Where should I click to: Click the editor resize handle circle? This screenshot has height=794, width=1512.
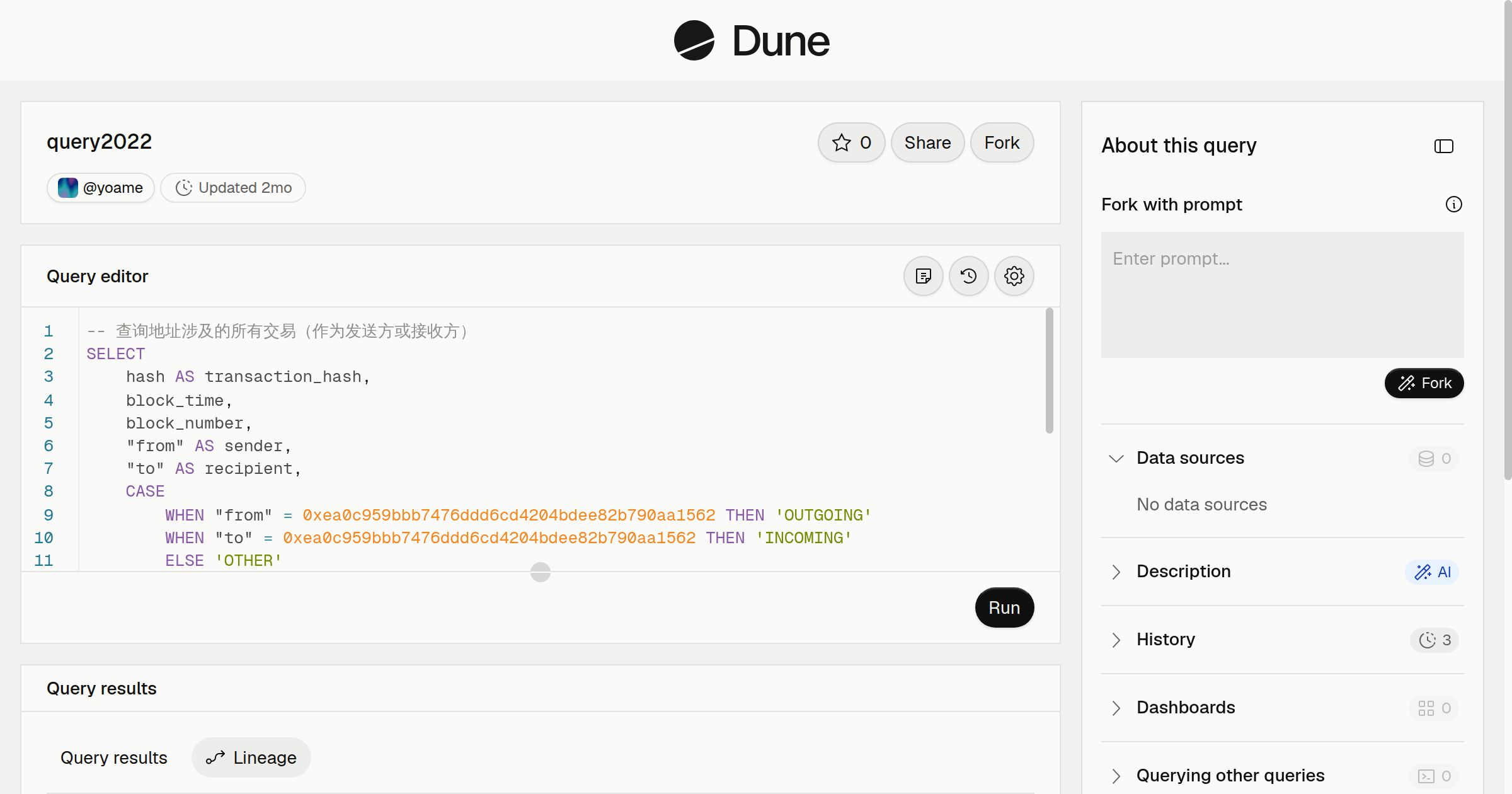point(541,572)
